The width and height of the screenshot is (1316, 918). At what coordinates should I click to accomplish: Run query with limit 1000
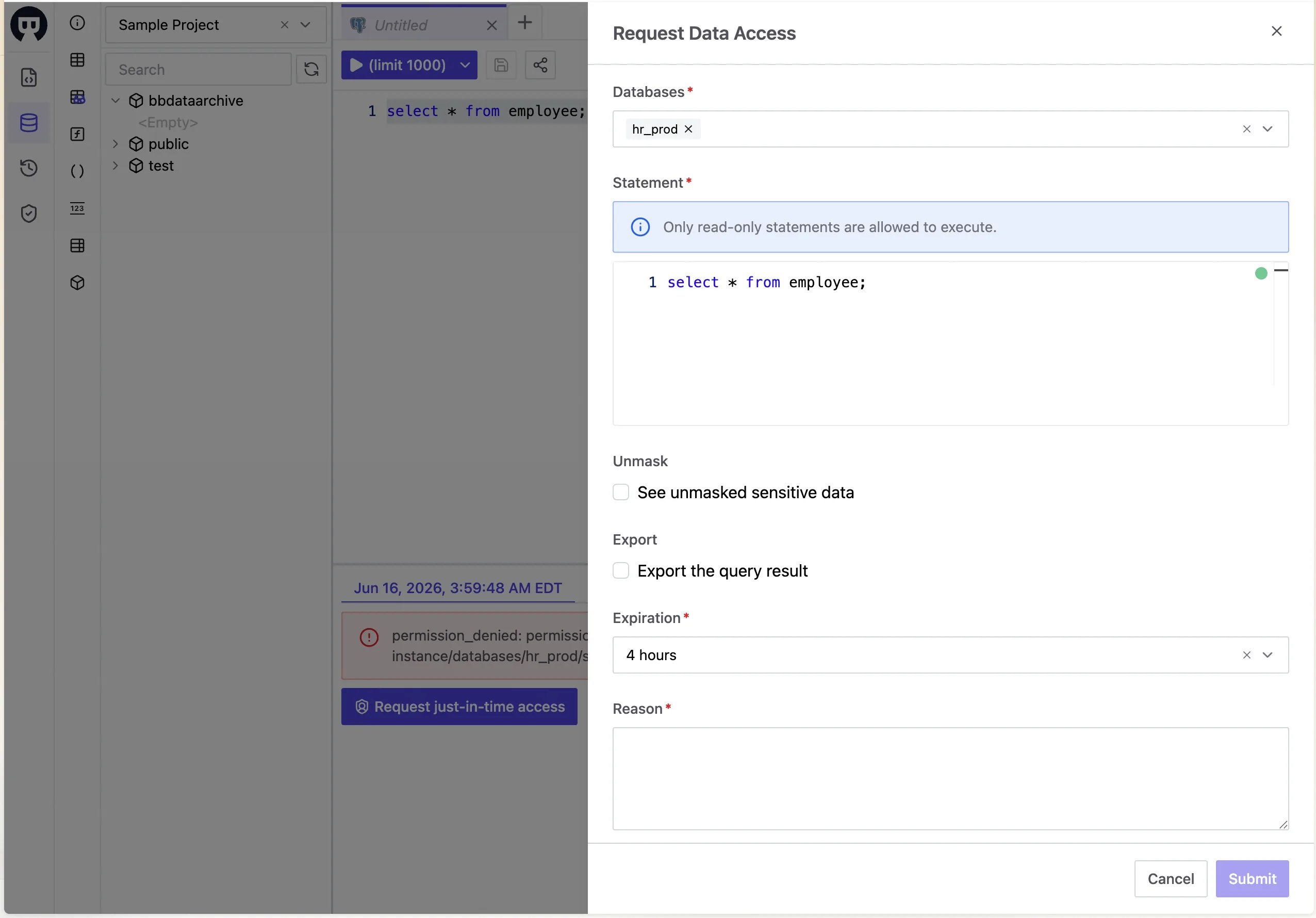click(x=399, y=65)
